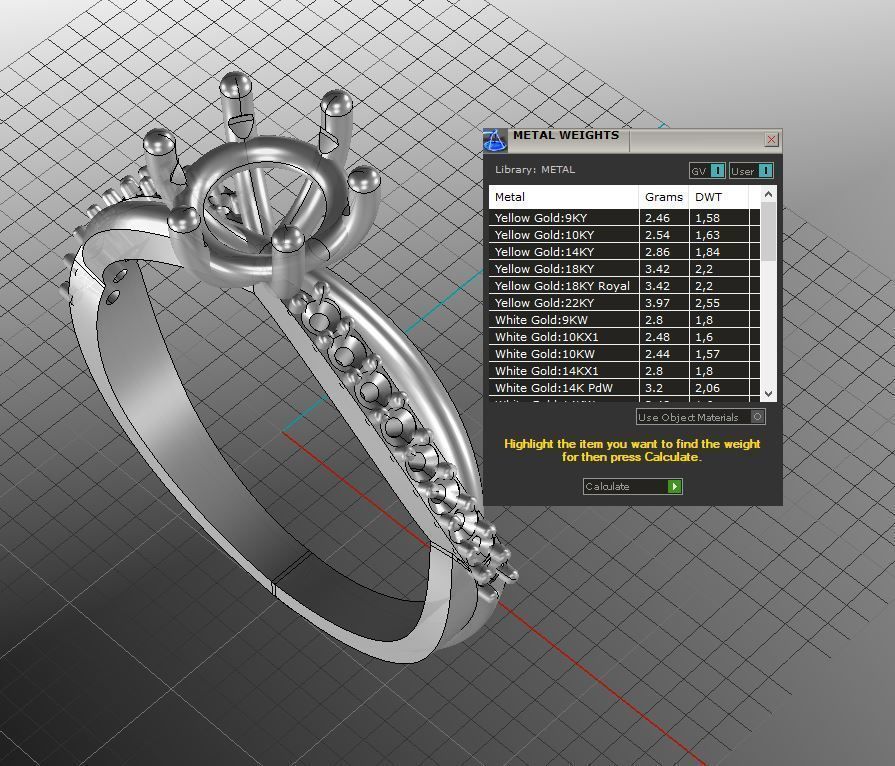Select the Yellow Gold:14KY row
This screenshot has height=766, width=895.
point(624,252)
